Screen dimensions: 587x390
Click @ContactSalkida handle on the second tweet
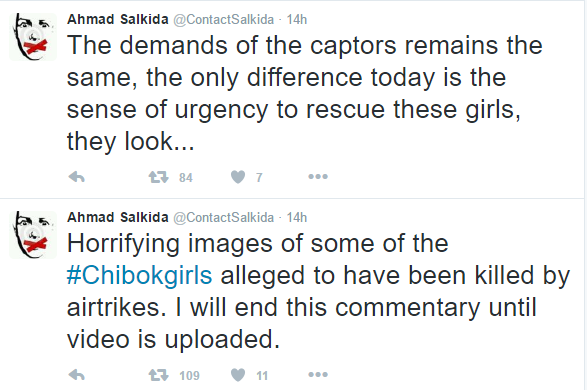[223, 217]
